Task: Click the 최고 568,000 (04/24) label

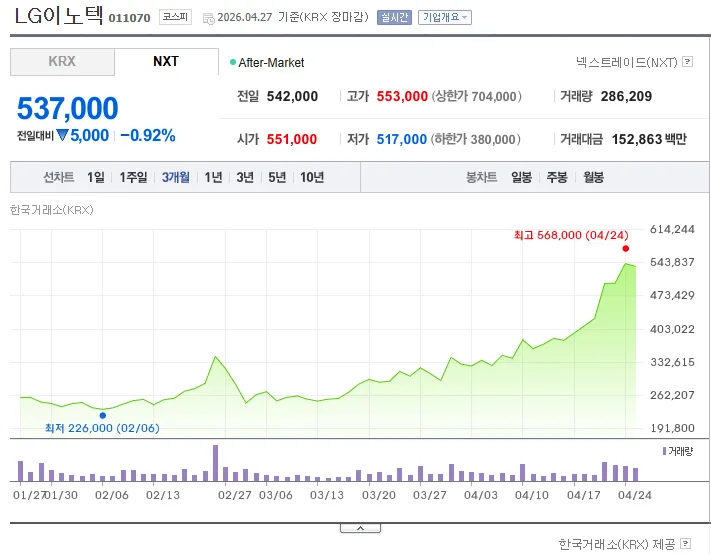Action: 571,235
